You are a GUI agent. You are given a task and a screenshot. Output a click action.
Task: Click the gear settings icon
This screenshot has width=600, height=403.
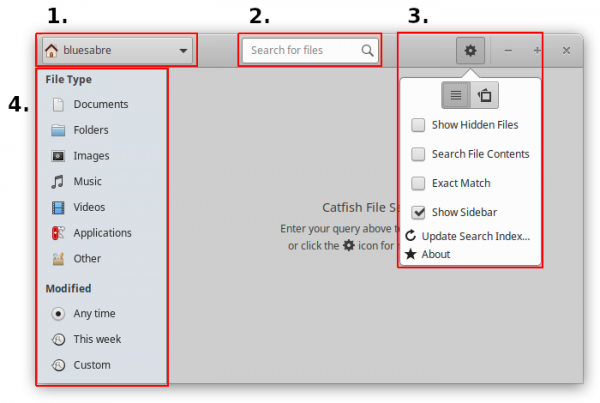(470, 51)
